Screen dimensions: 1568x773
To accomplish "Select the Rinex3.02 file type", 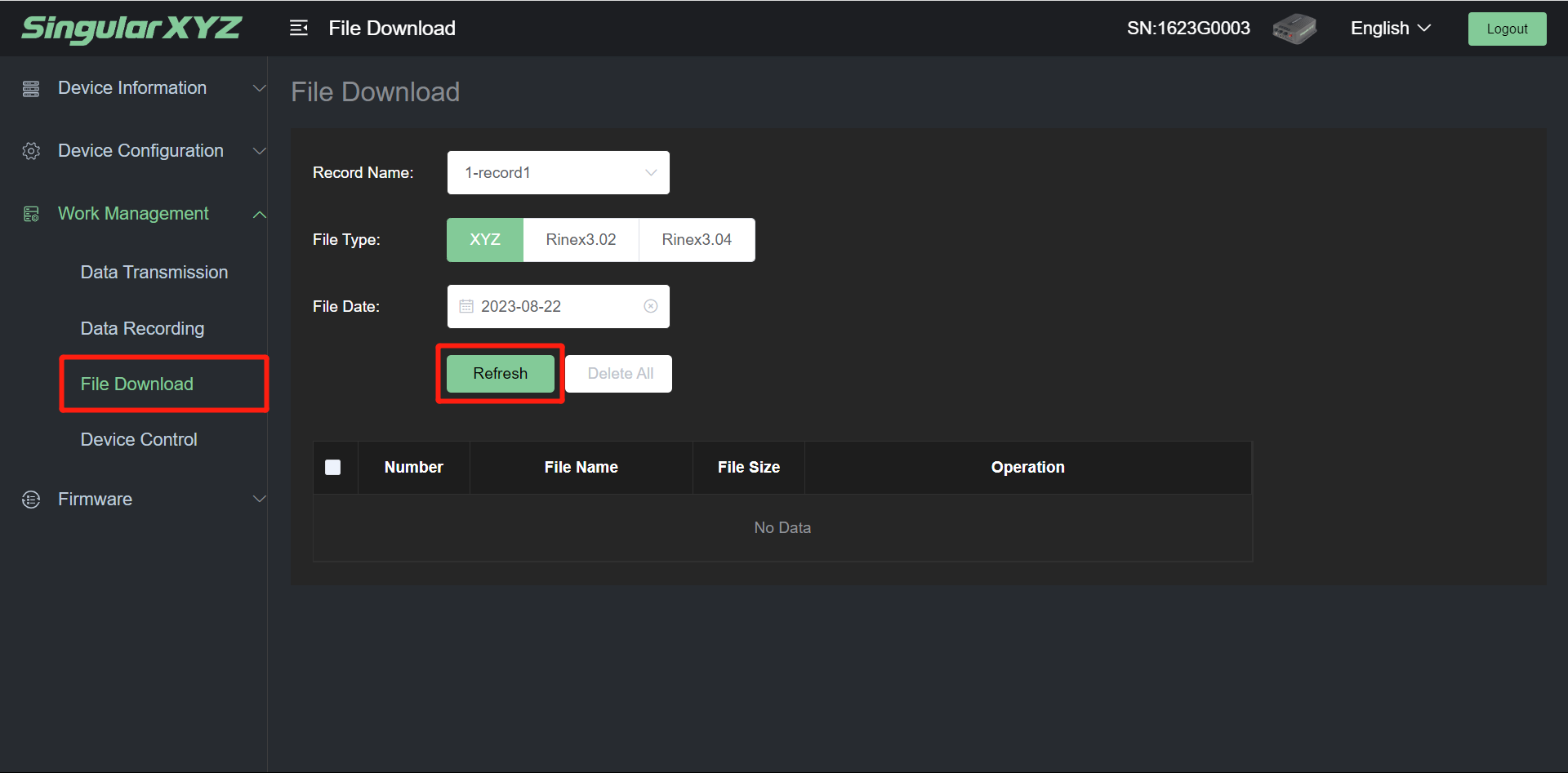I will 581,240.
